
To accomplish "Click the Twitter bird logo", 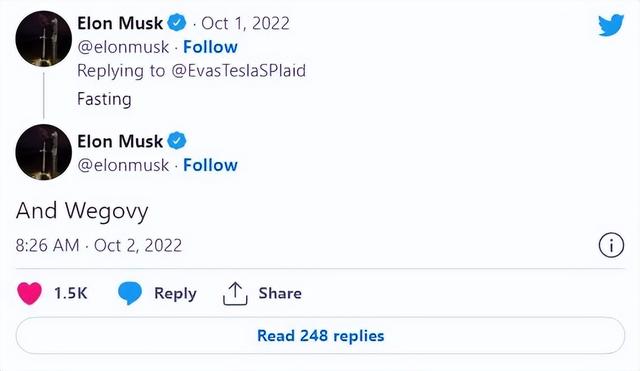I will pyautogui.click(x=611, y=25).
